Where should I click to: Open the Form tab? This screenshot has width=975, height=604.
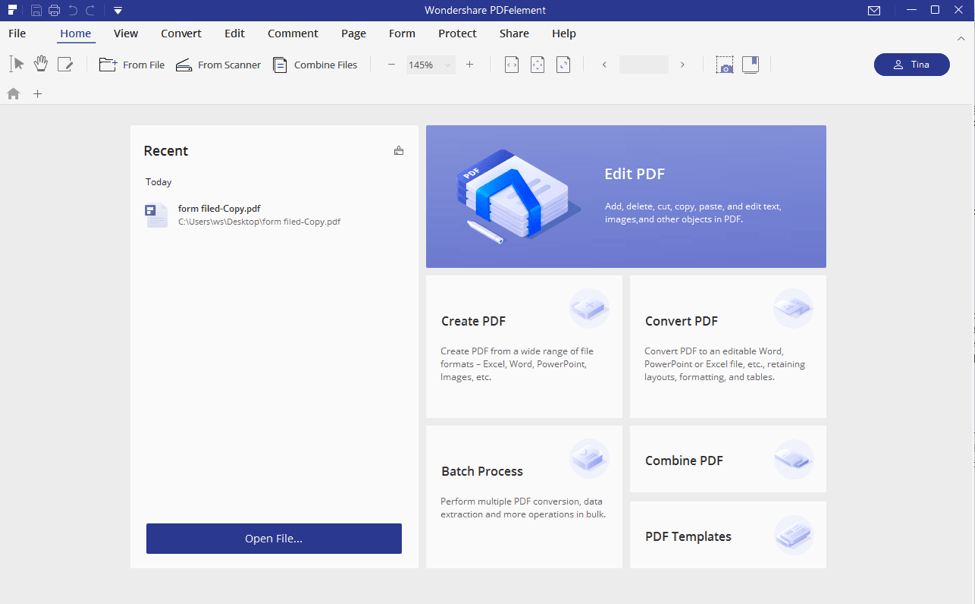click(x=402, y=34)
